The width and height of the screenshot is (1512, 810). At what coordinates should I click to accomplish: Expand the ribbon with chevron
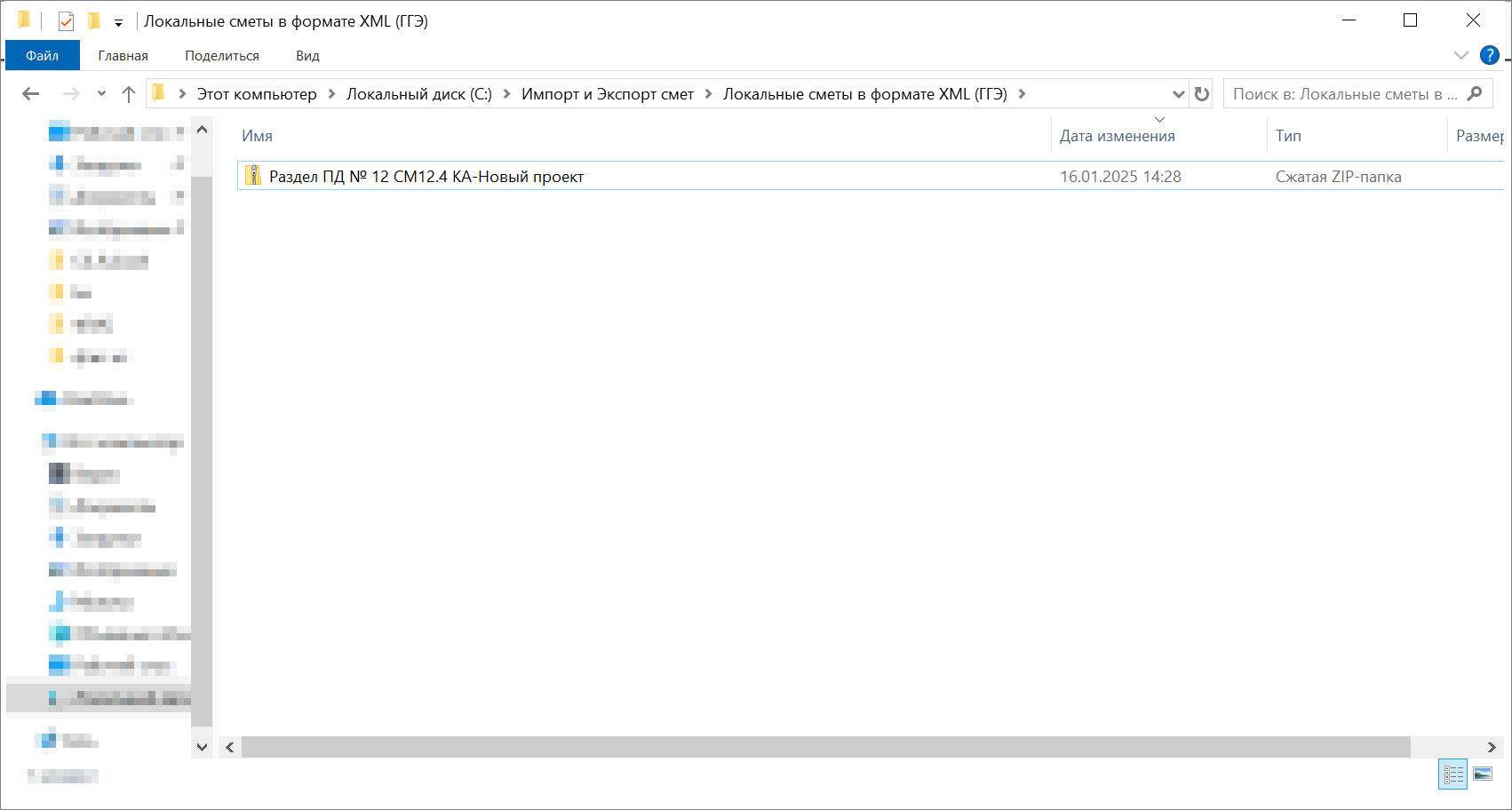1460,55
